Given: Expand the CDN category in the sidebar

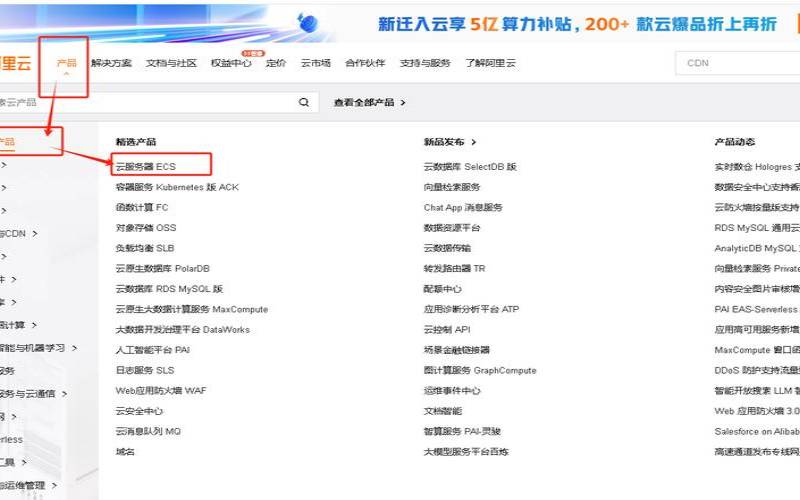Looking at the screenshot, I should point(20,233).
